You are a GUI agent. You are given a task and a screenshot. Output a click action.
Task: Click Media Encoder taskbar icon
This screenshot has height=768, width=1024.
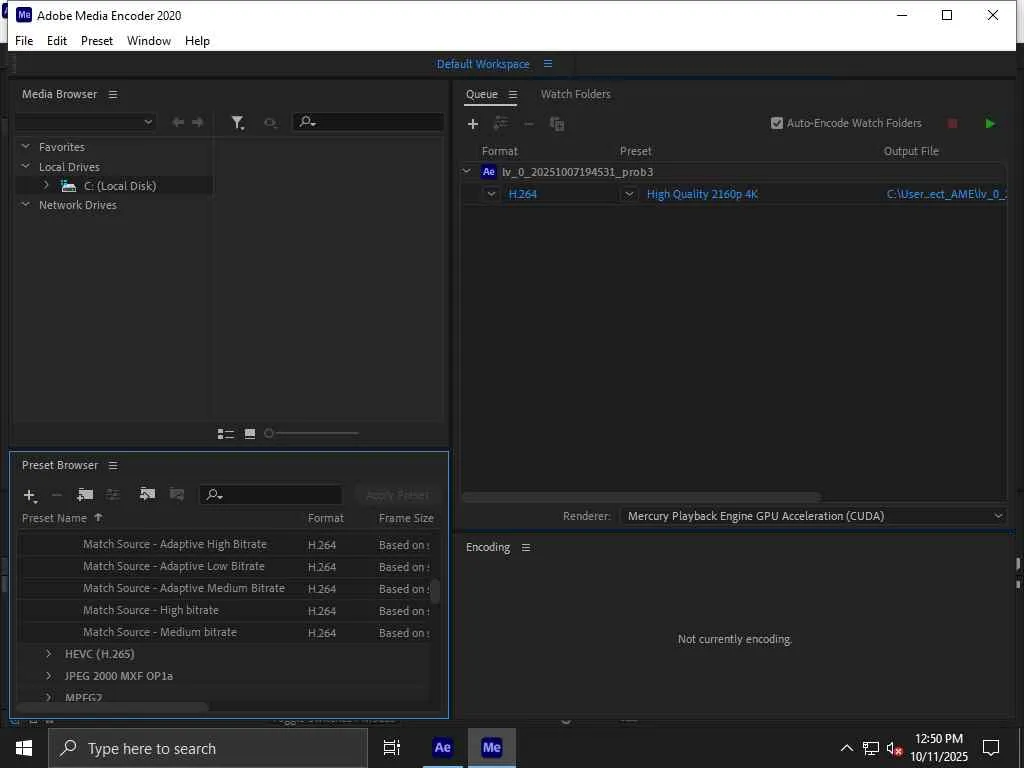[492, 748]
